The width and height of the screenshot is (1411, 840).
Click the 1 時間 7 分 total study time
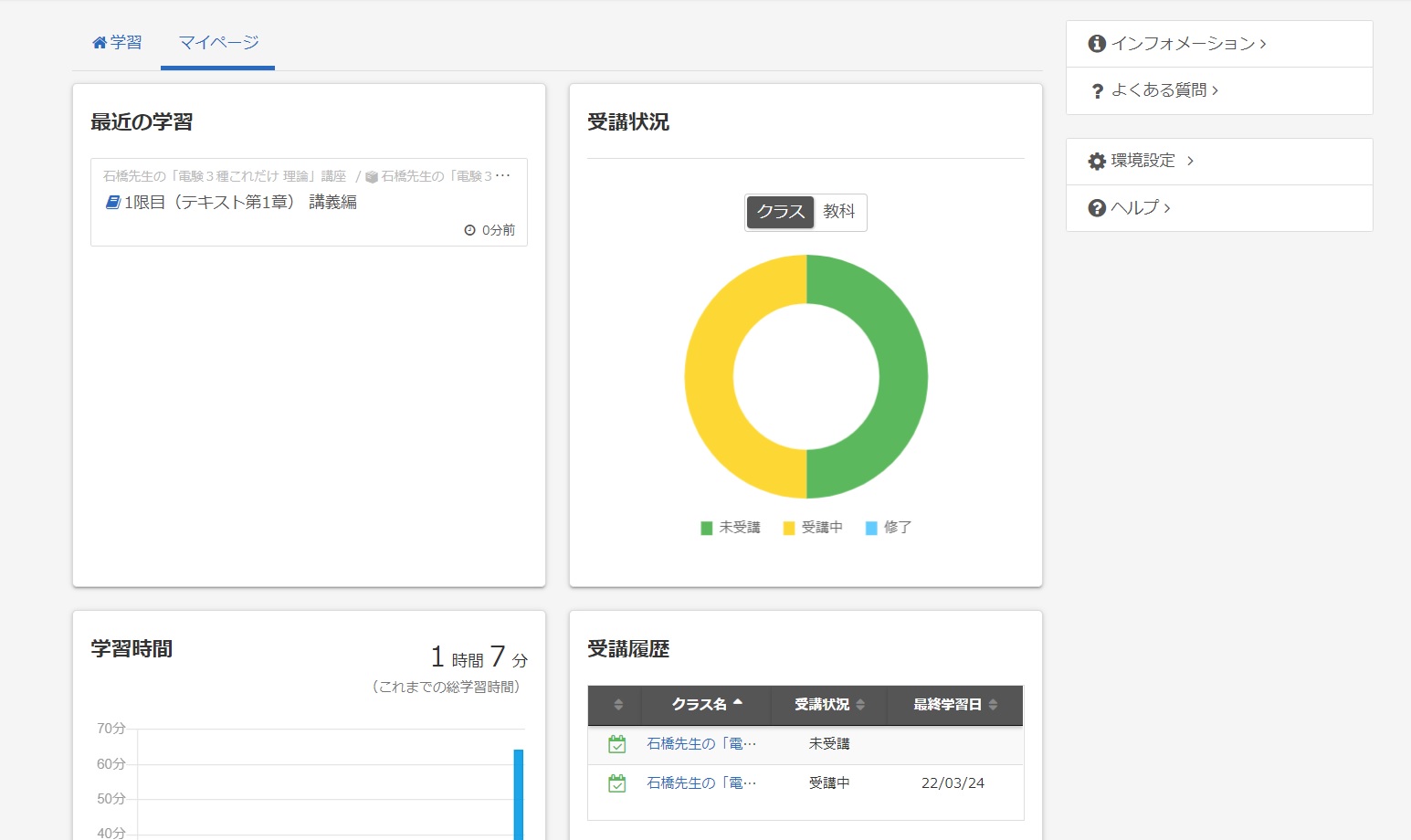click(479, 657)
